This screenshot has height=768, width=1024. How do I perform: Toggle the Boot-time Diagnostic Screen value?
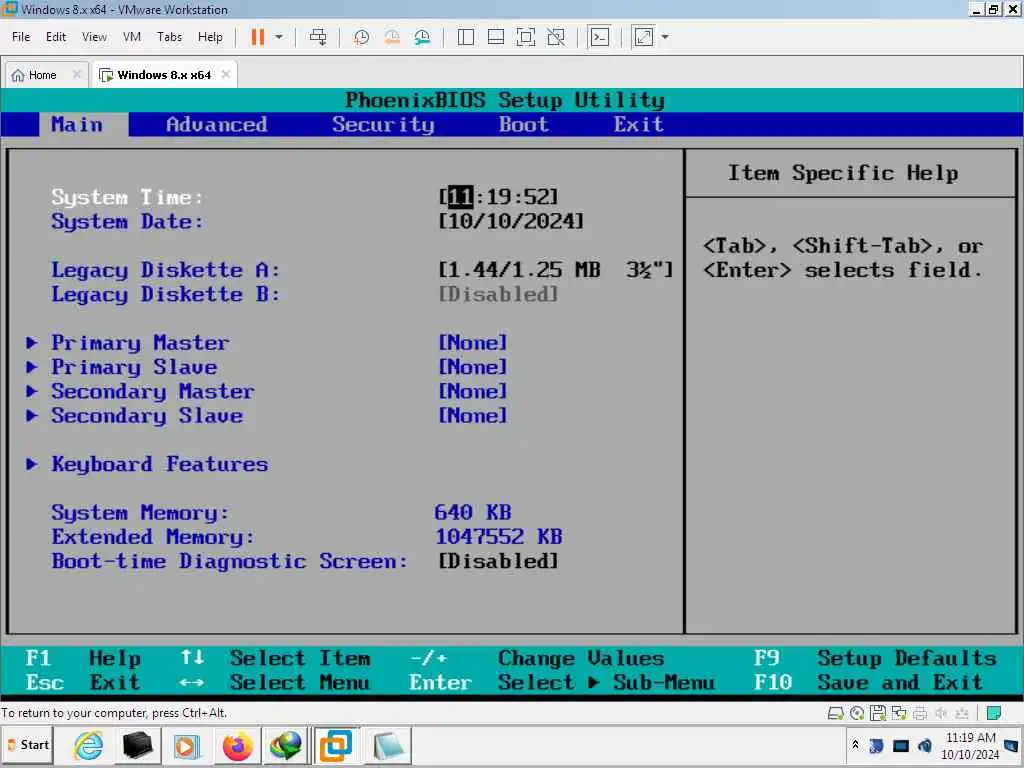coord(499,561)
